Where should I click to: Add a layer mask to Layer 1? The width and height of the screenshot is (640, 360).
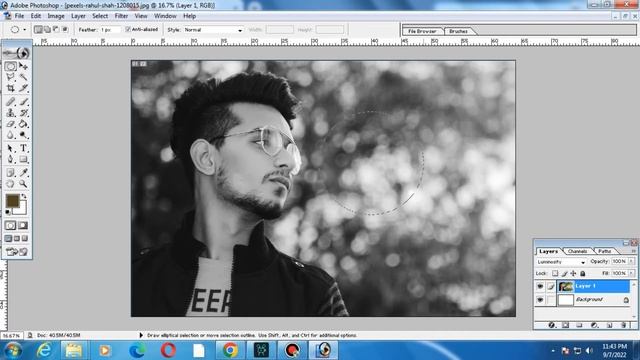tap(566, 325)
